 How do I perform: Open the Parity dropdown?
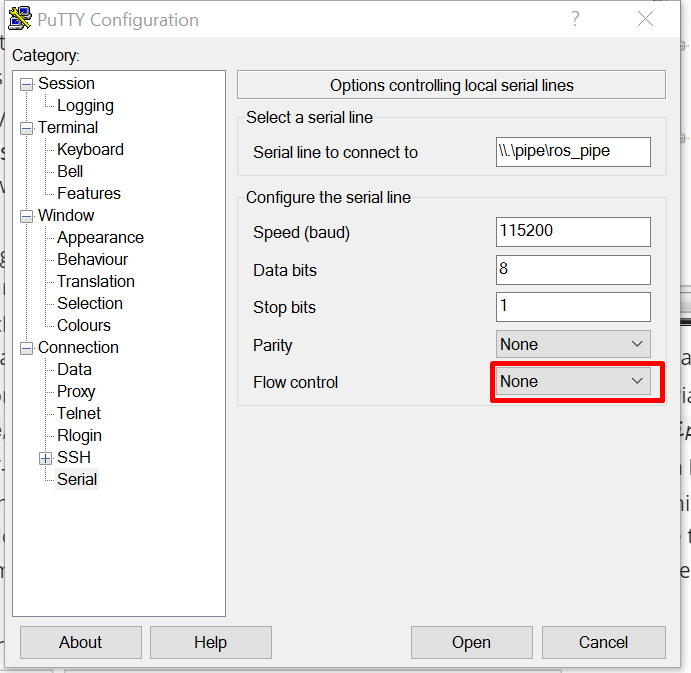573,344
